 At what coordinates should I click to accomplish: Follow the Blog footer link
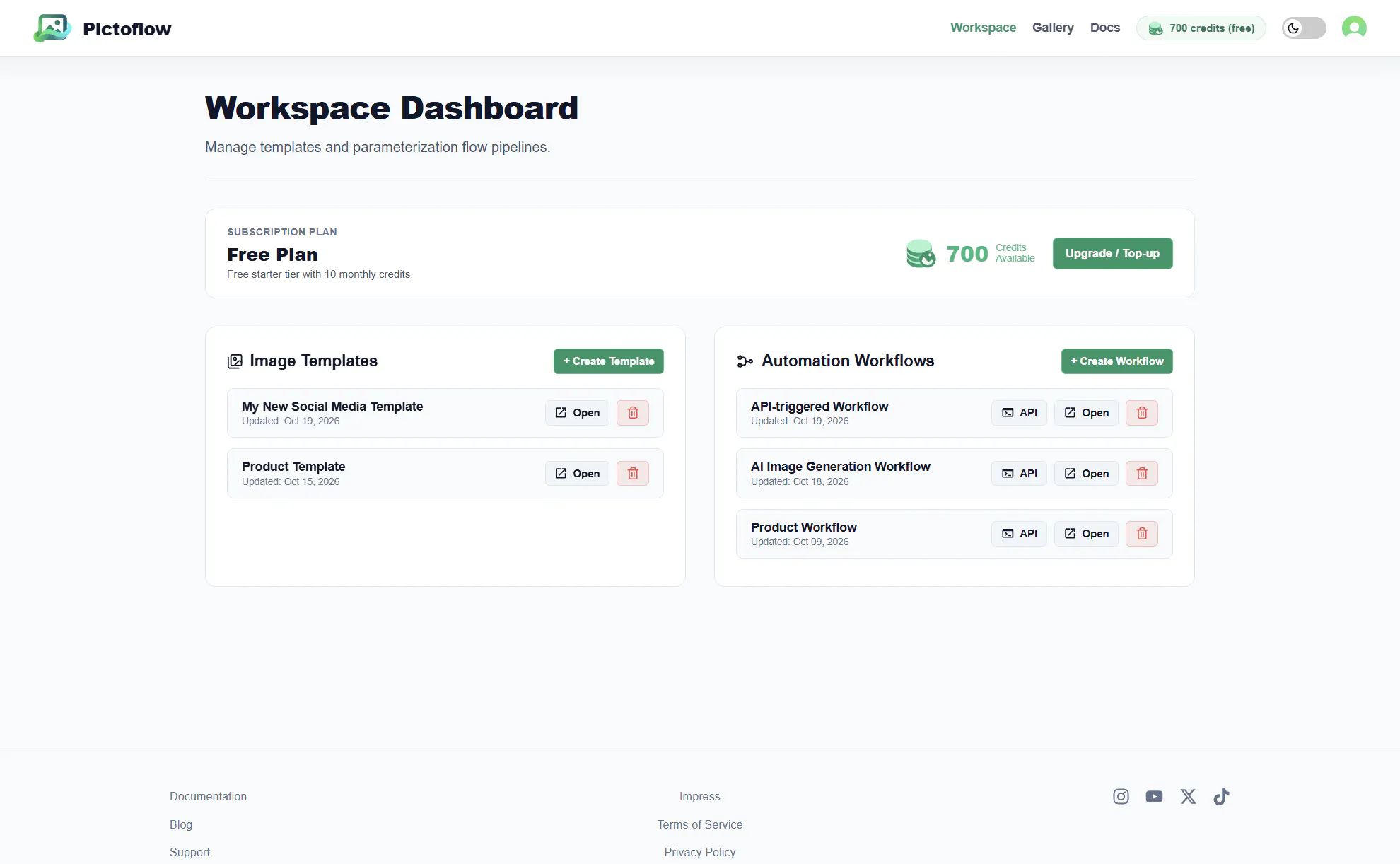pyautogui.click(x=181, y=824)
